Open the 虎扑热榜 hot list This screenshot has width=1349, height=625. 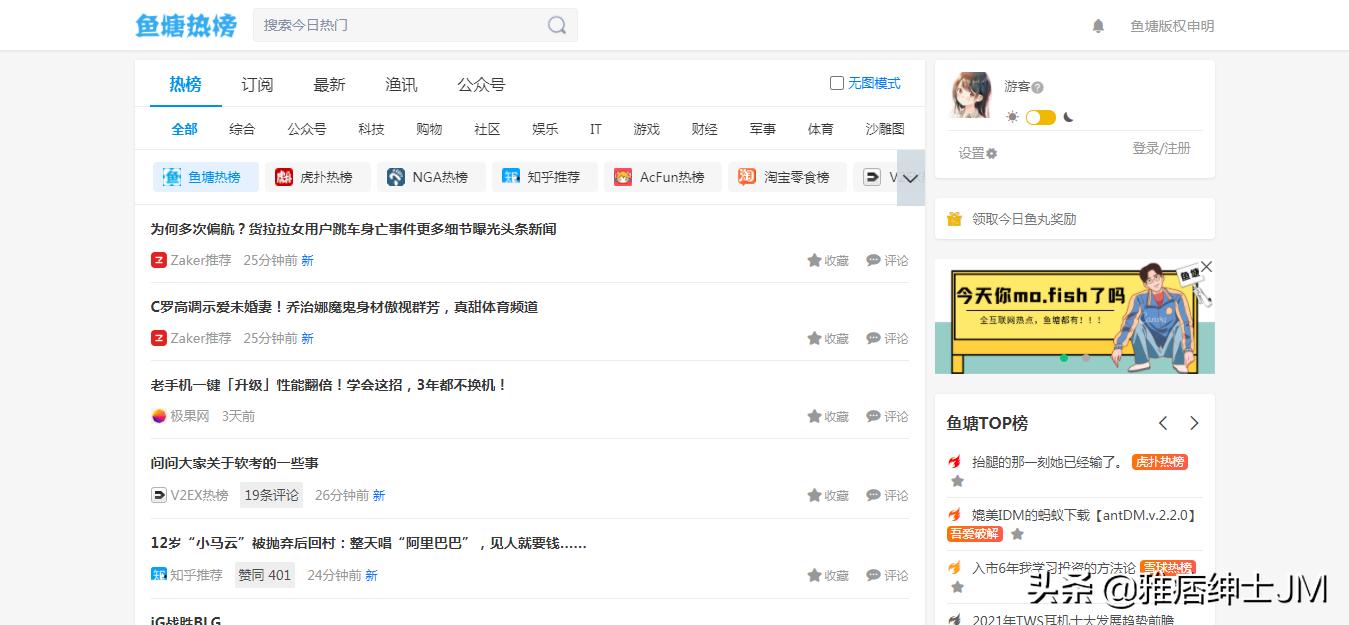point(318,176)
